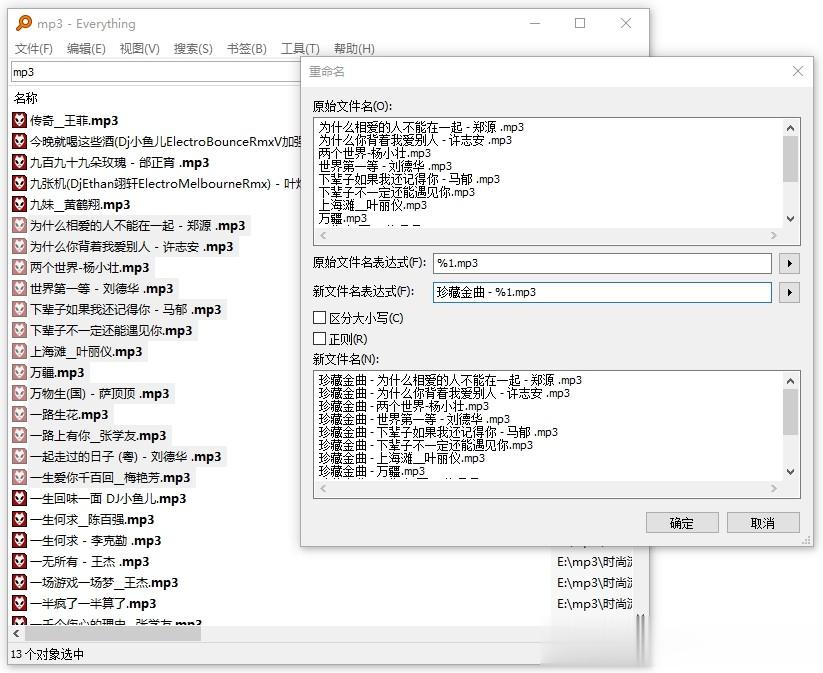Click file icon of 一场游戏一场梦_王杰.mp3
Viewport: 823px width, 673px height.
tap(19, 582)
